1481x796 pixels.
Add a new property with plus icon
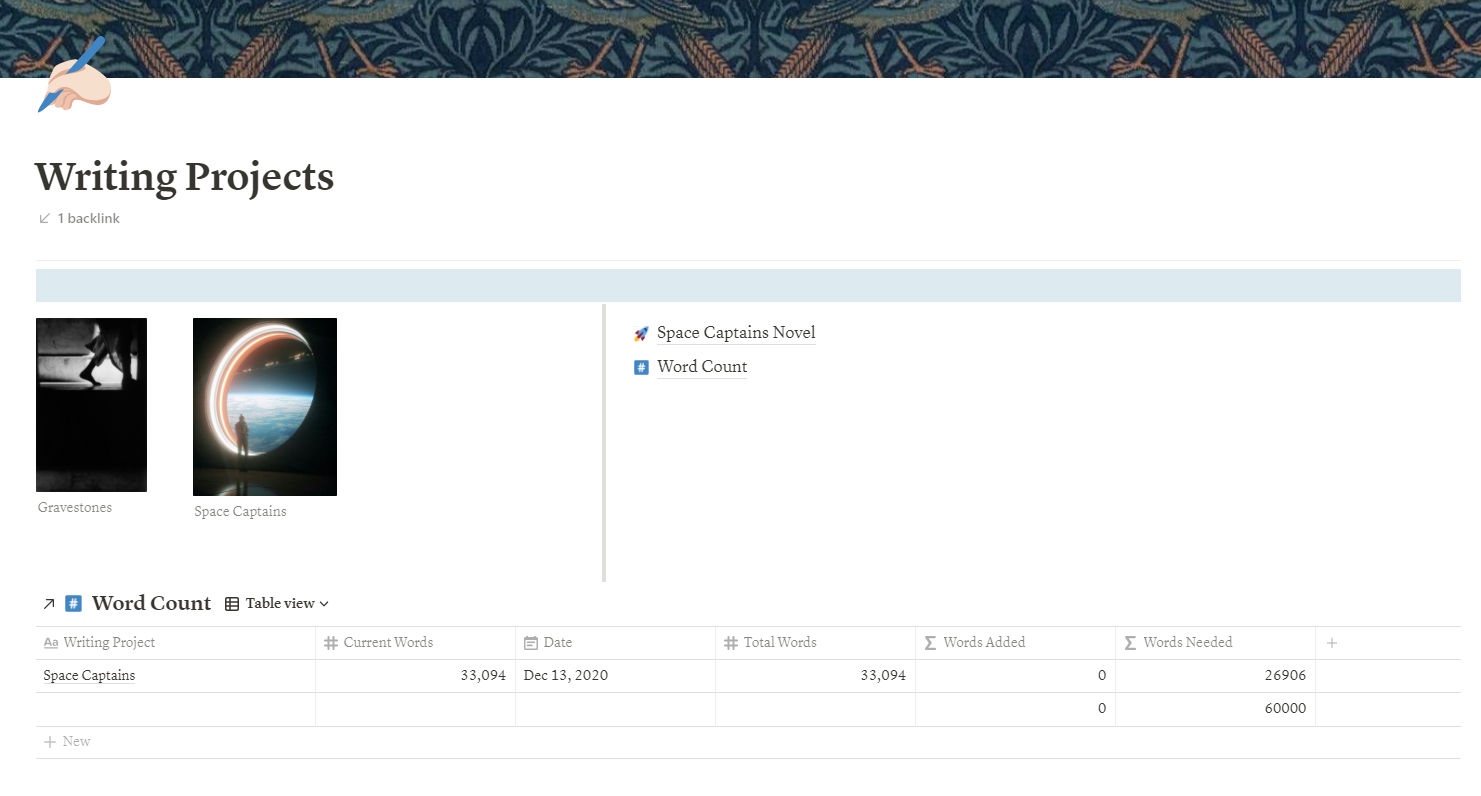(1331, 643)
